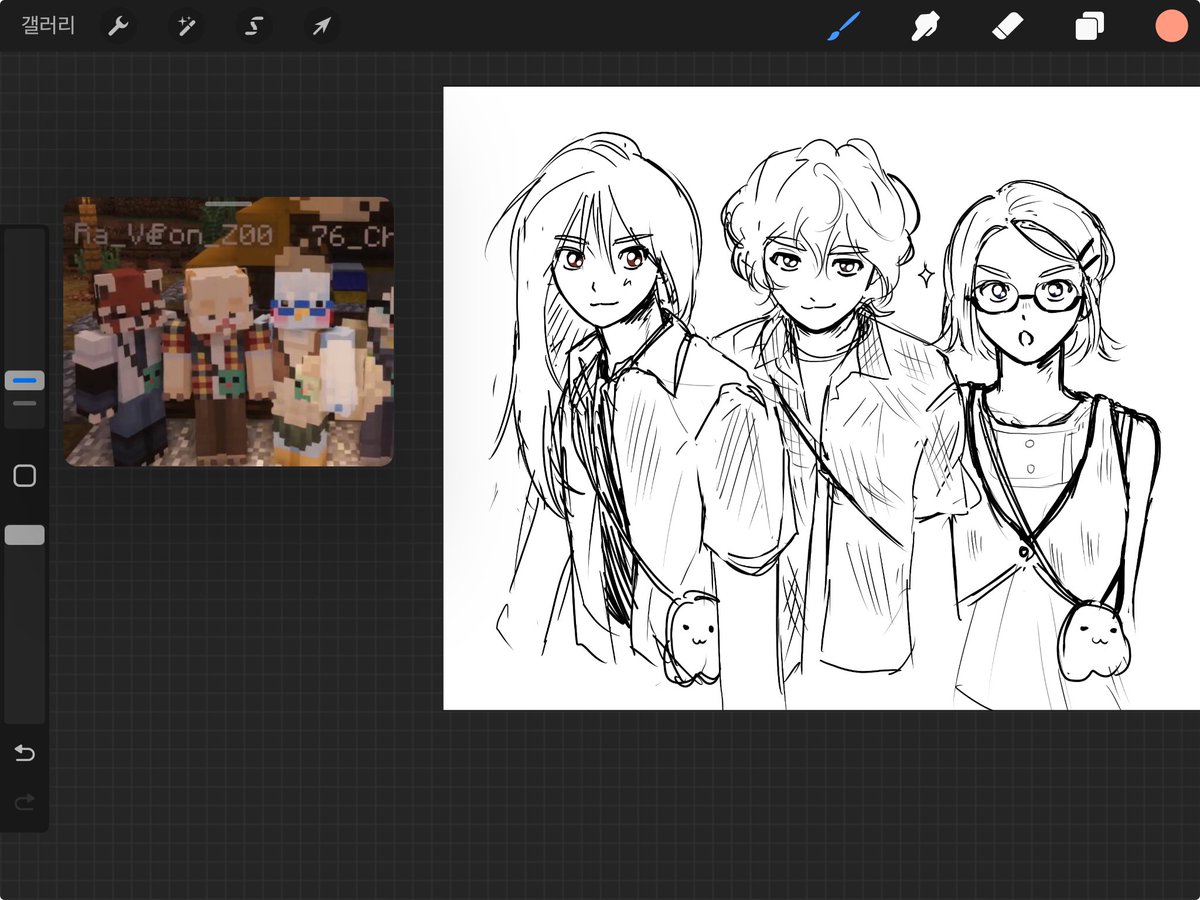This screenshot has width=1200, height=900.
Task: Select the Smudge tool
Action: (925, 26)
